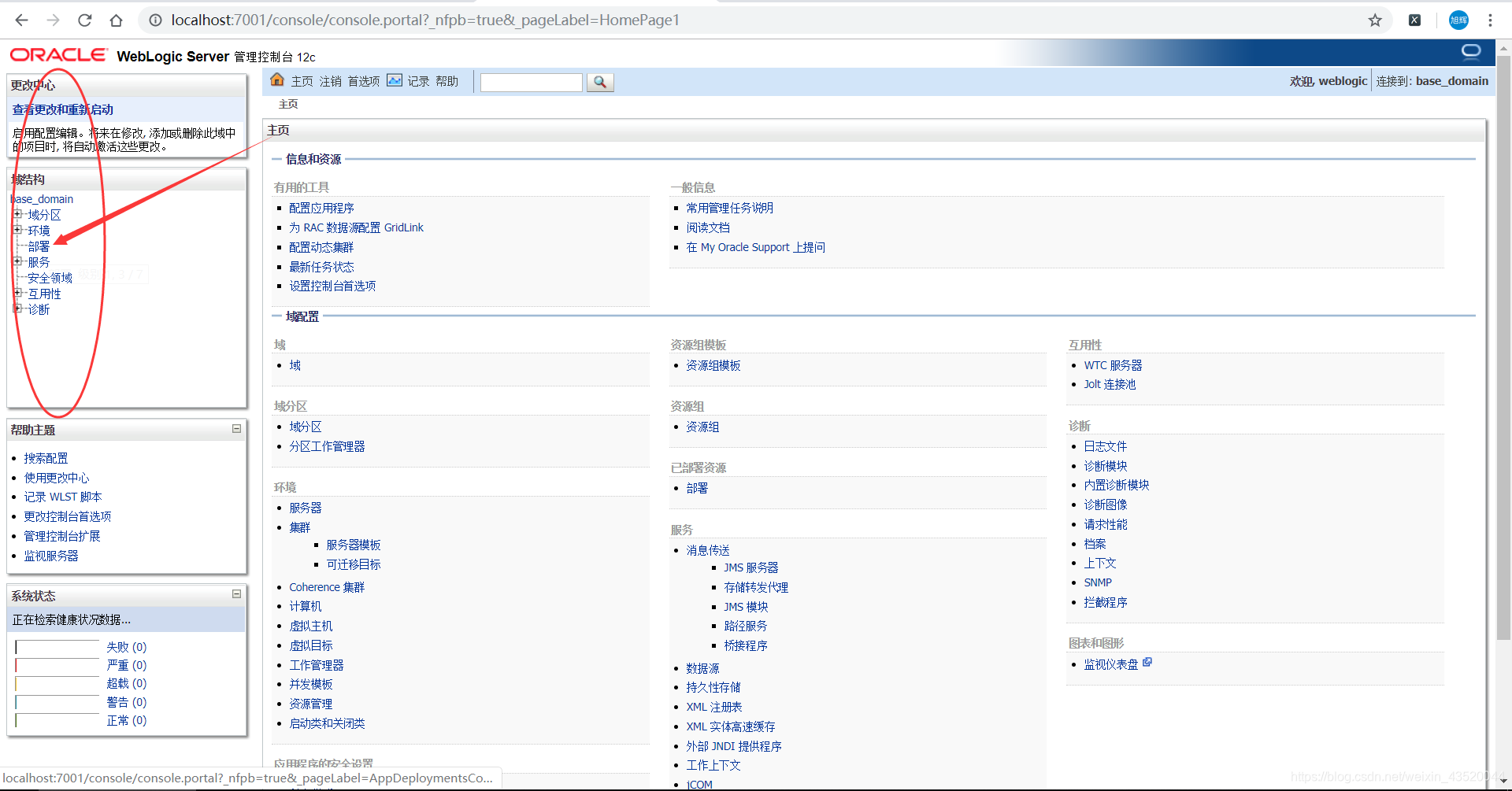Expand the 诊断 tree node
This screenshot has width=1512, height=791.
pos(17,308)
